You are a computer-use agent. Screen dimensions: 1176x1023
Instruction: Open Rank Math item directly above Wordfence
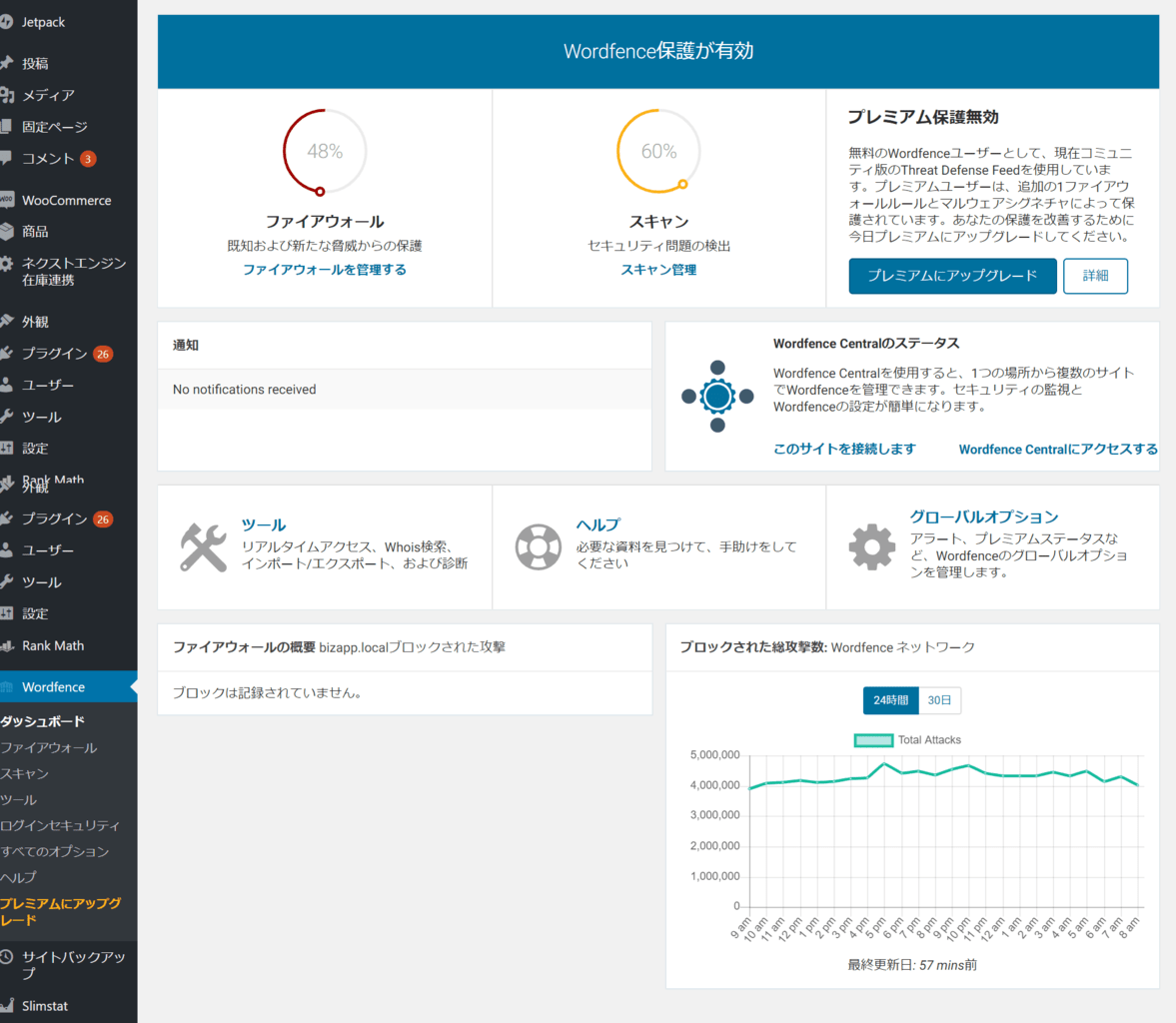click(53, 645)
